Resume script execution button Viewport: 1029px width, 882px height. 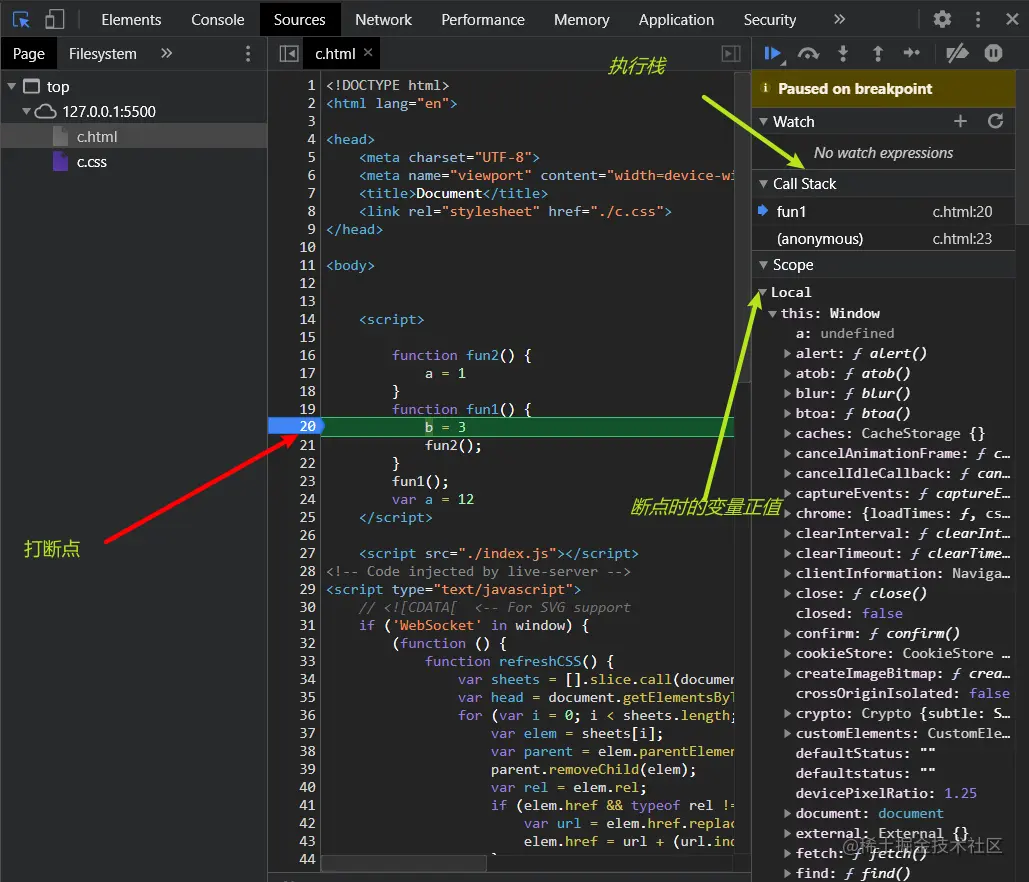tap(774, 54)
